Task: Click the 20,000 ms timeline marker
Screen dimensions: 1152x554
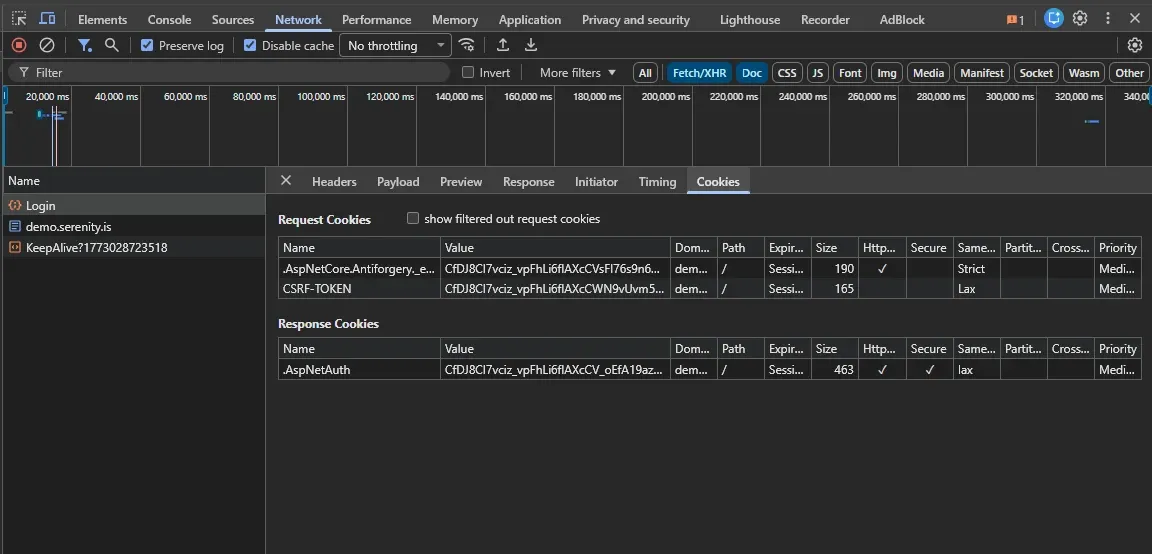Action: (48, 97)
